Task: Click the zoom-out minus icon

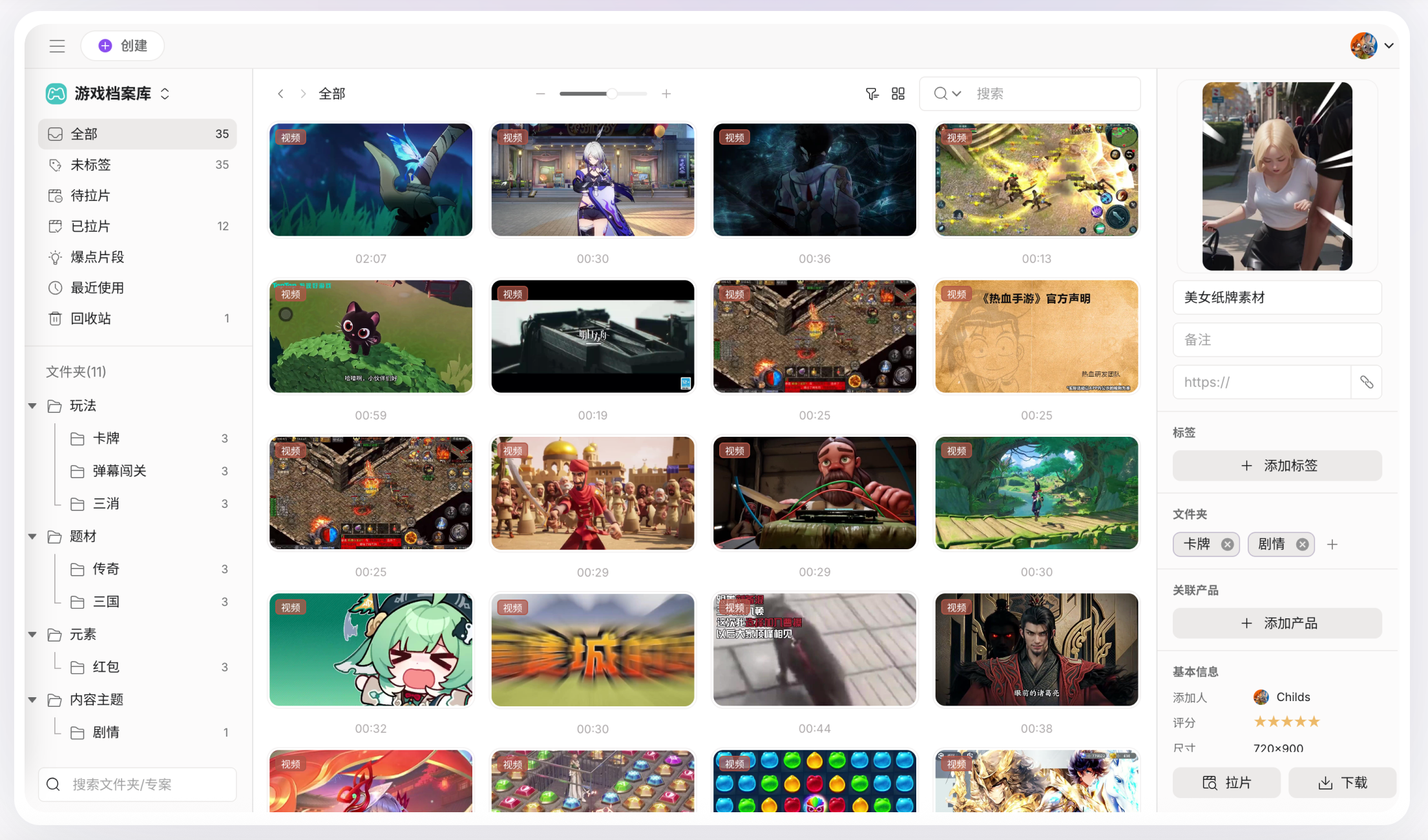Action: coord(540,94)
